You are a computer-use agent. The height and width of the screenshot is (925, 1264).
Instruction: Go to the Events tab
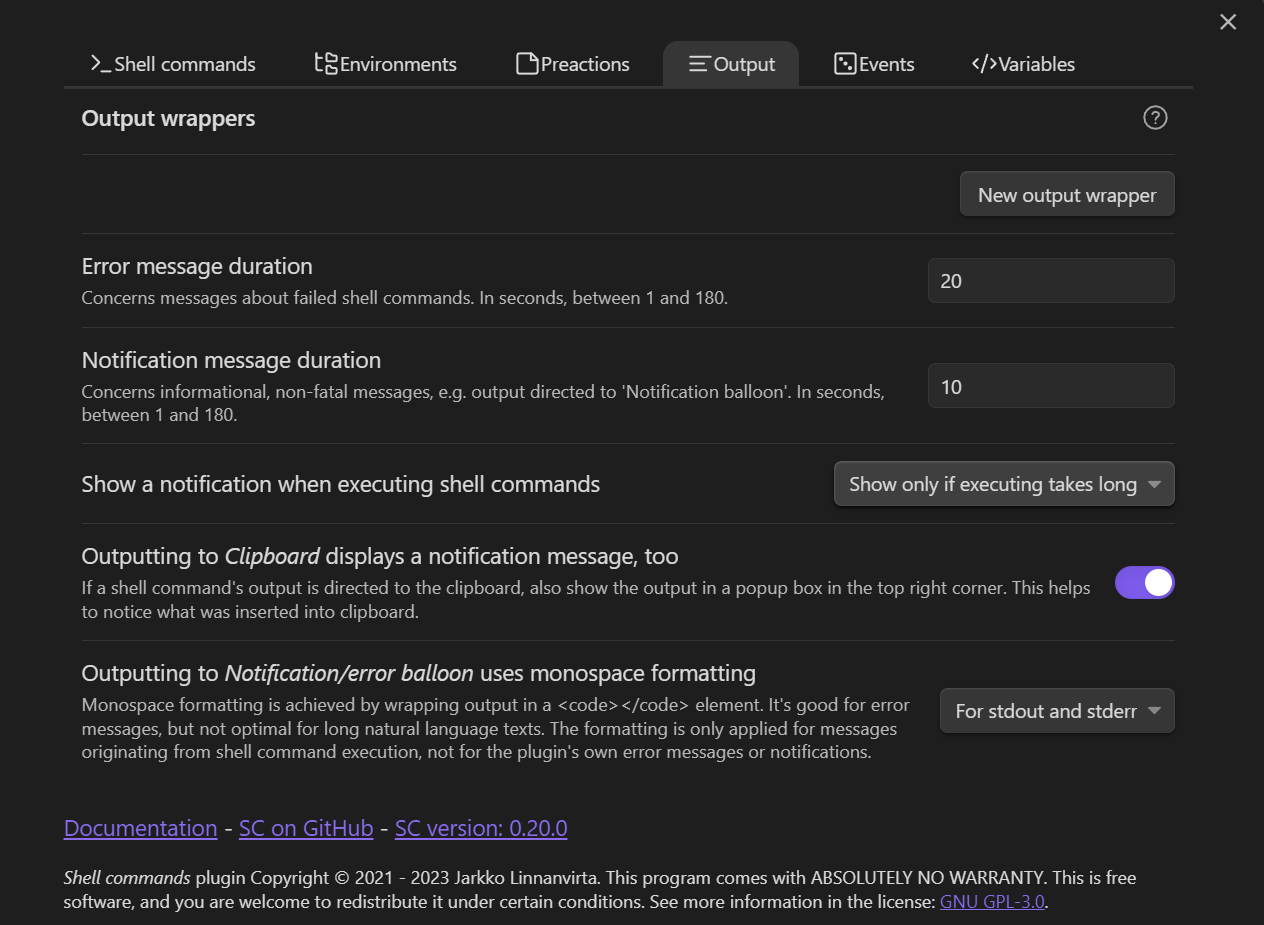tap(875, 64)
